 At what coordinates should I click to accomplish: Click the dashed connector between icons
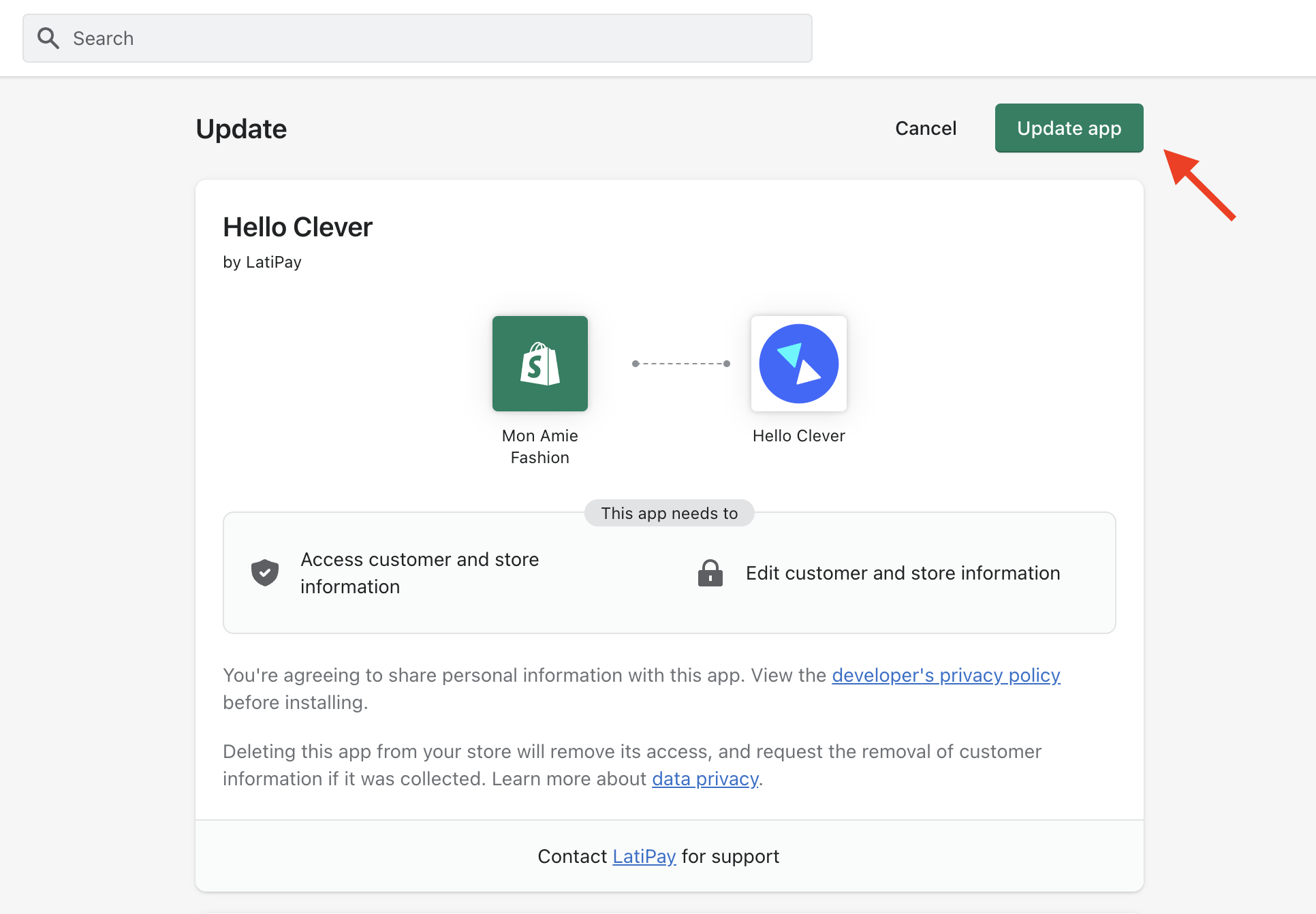coord(680,364)
